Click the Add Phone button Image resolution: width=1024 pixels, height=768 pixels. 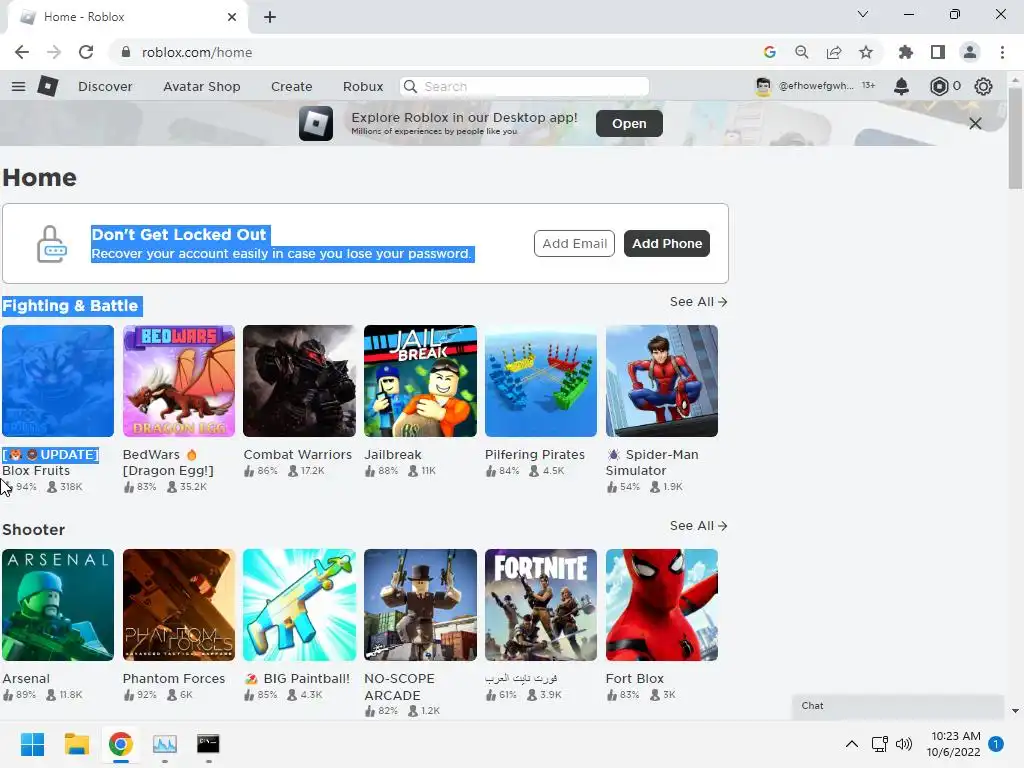(667, 244)
